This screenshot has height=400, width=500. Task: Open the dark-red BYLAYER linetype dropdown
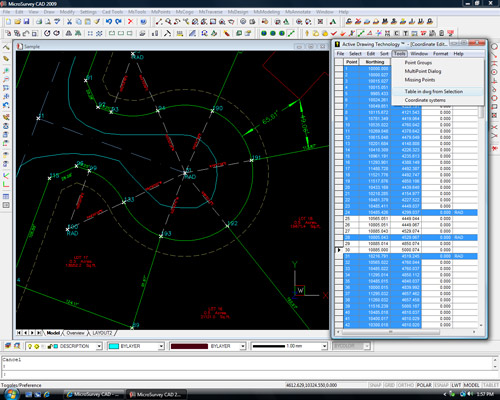(243, 346)
